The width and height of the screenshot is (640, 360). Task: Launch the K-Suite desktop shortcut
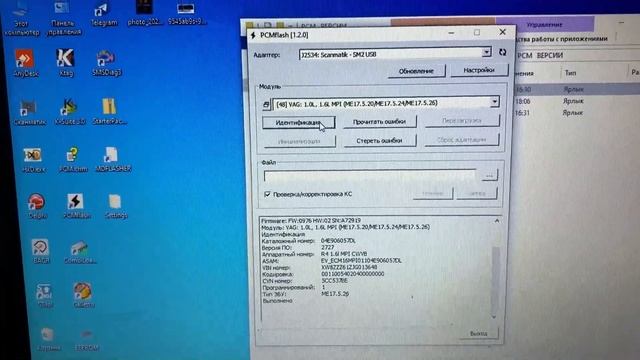coord(69,111)
